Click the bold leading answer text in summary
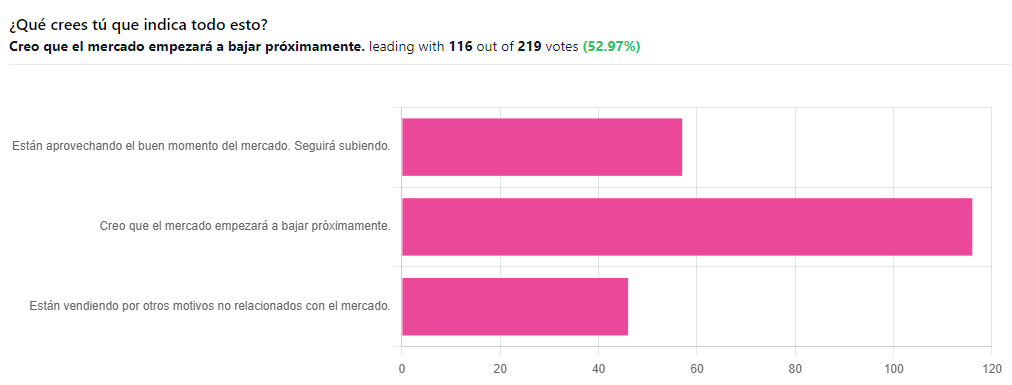The image size is (1012, 385). [x=187, y=46]
